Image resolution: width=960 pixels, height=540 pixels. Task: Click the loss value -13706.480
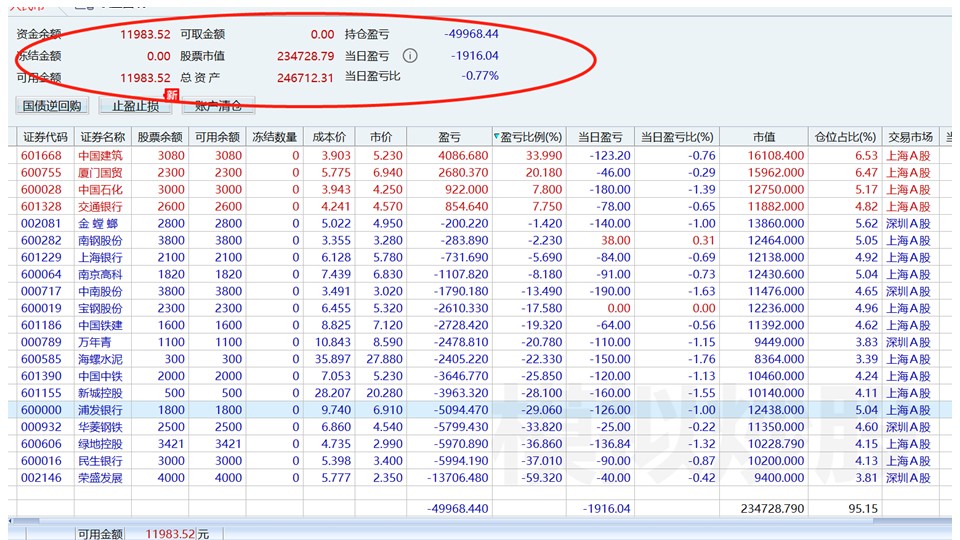[x=459, y=478]
